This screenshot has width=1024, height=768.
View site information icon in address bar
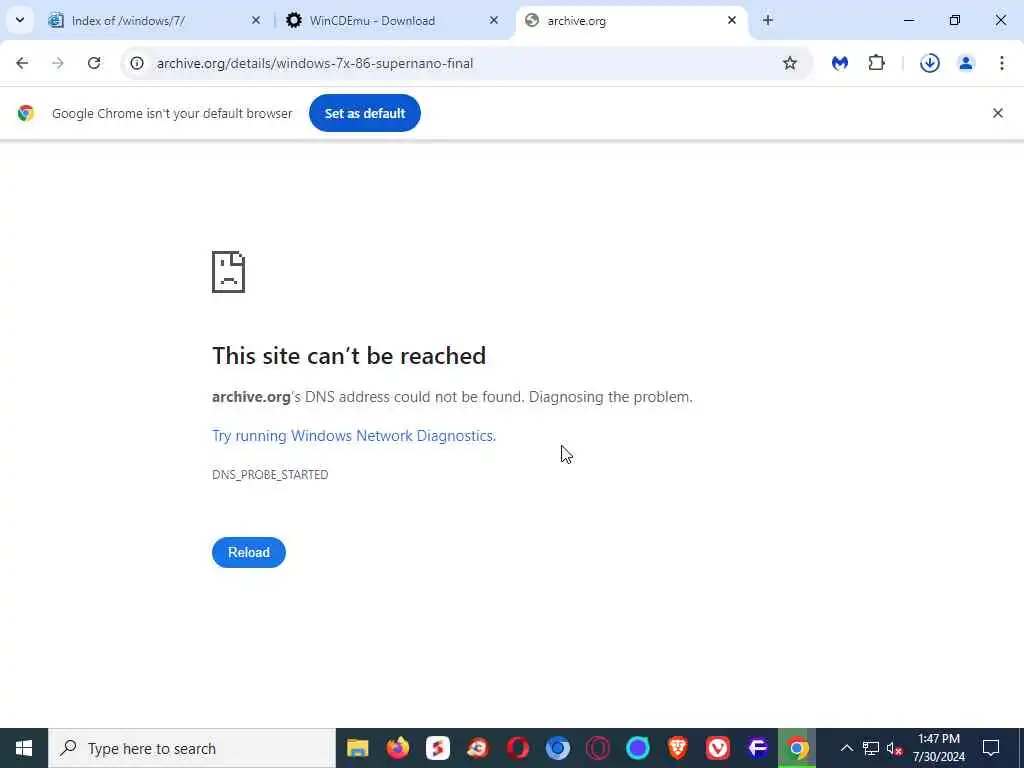coord(136,63)
